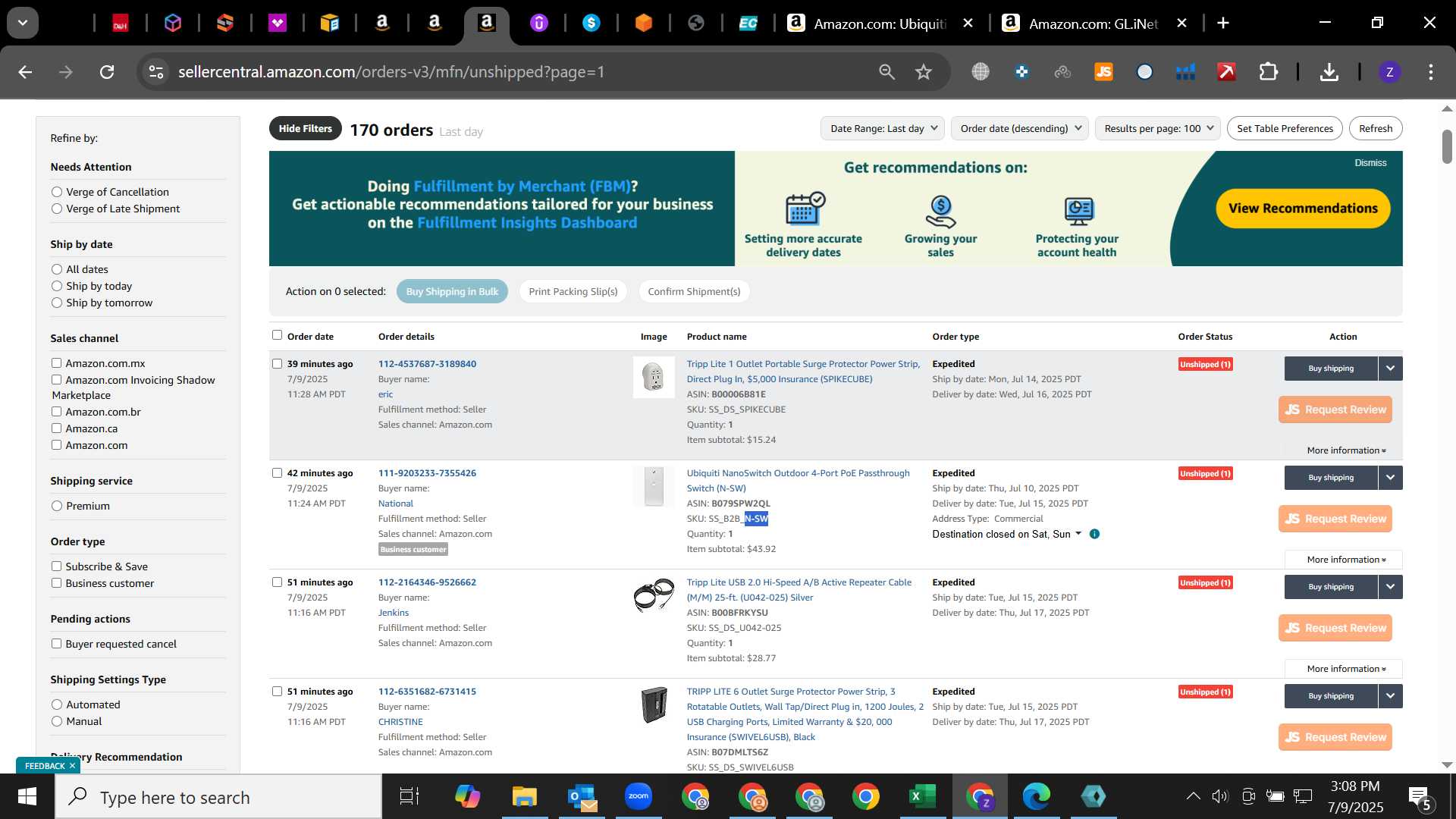Screen dimensions: 1456x819
Task: Select Verge of Late Shipment filter
Action: pos(57,209)
